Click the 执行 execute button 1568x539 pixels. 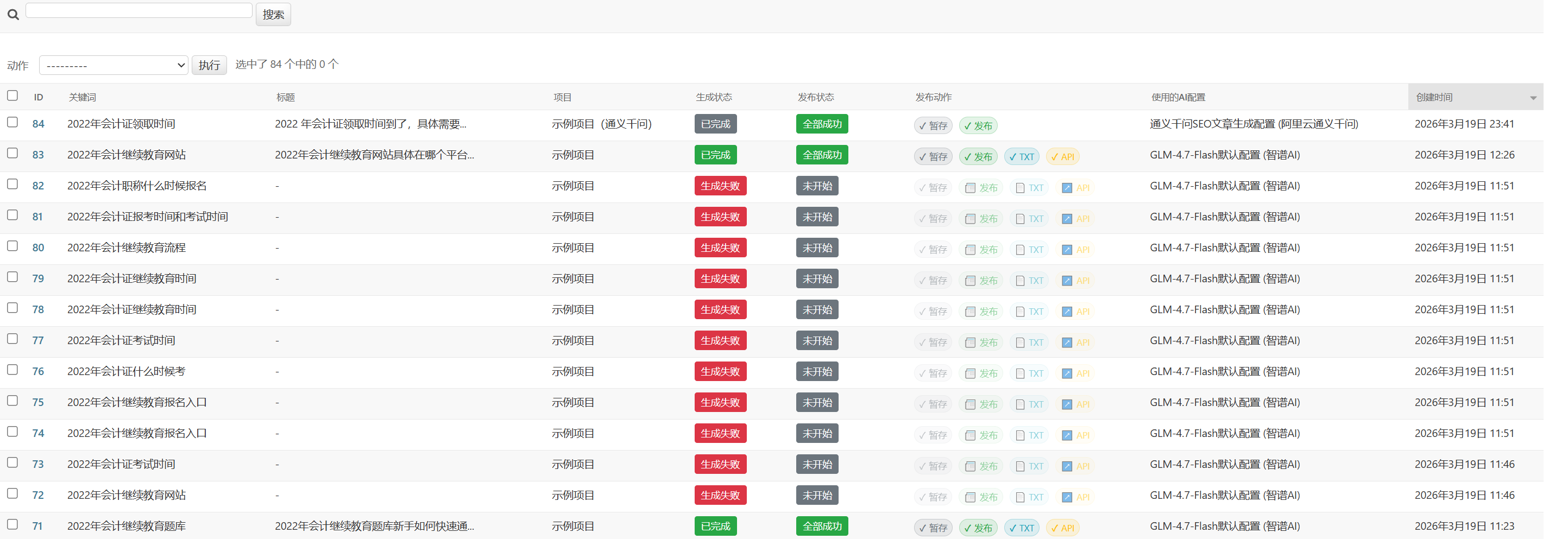pyautogui.click(x=209, y=65)
